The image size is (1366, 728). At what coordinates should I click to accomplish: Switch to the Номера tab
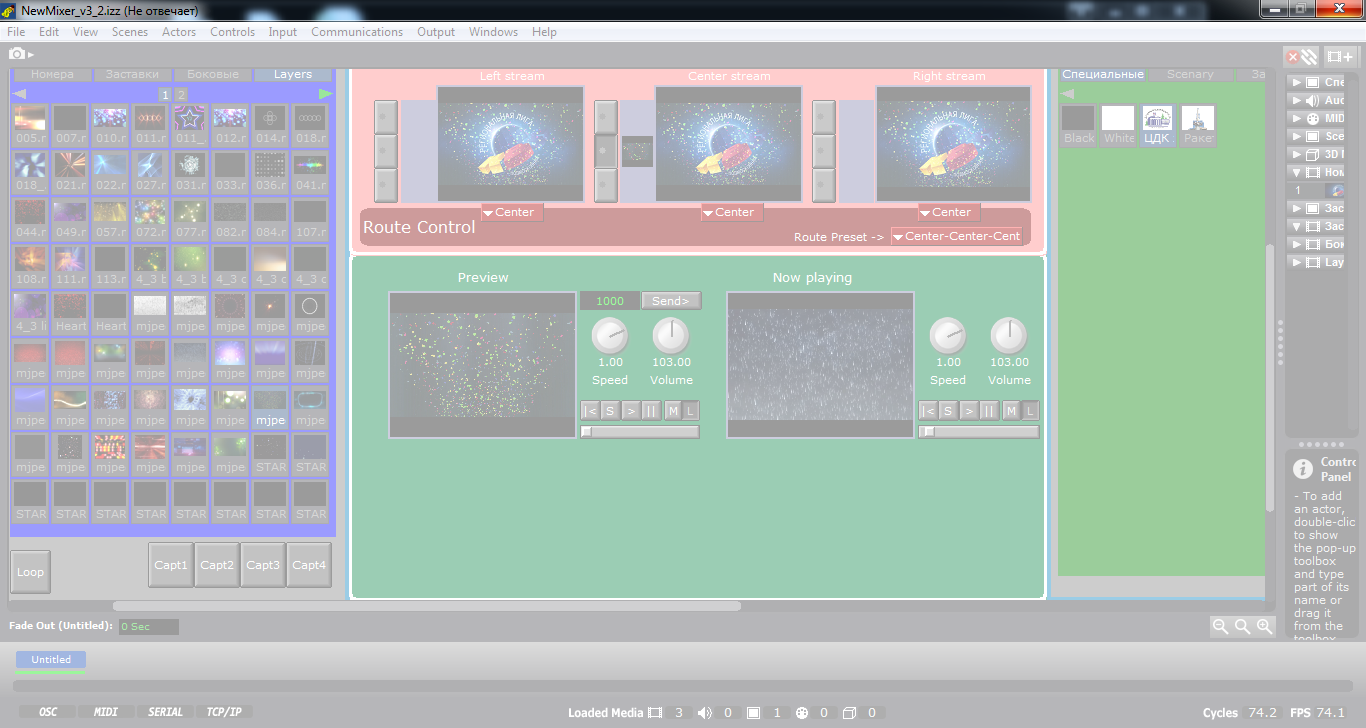pos(52,75)
